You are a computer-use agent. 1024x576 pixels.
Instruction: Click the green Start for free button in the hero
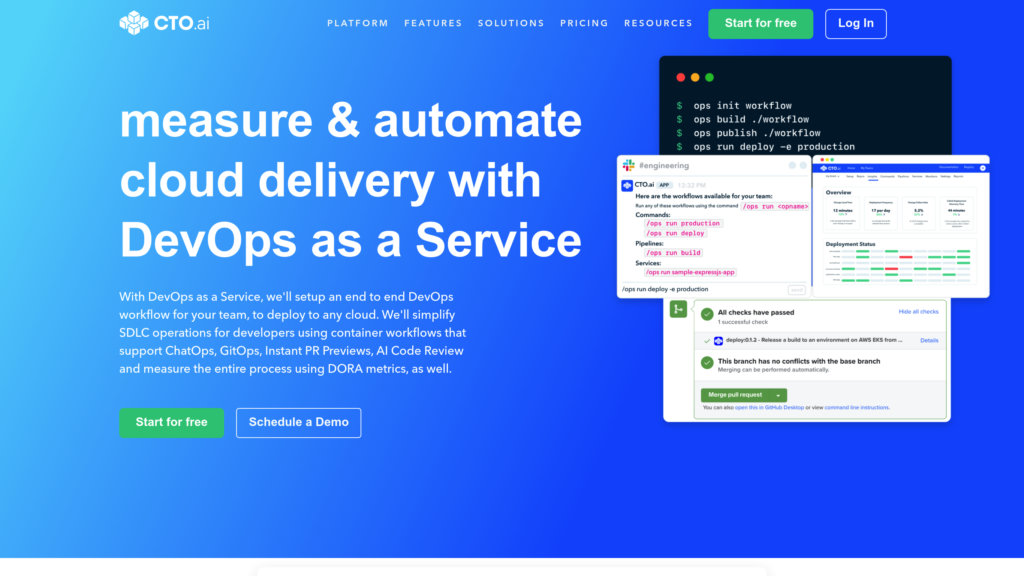coord(171,422)
